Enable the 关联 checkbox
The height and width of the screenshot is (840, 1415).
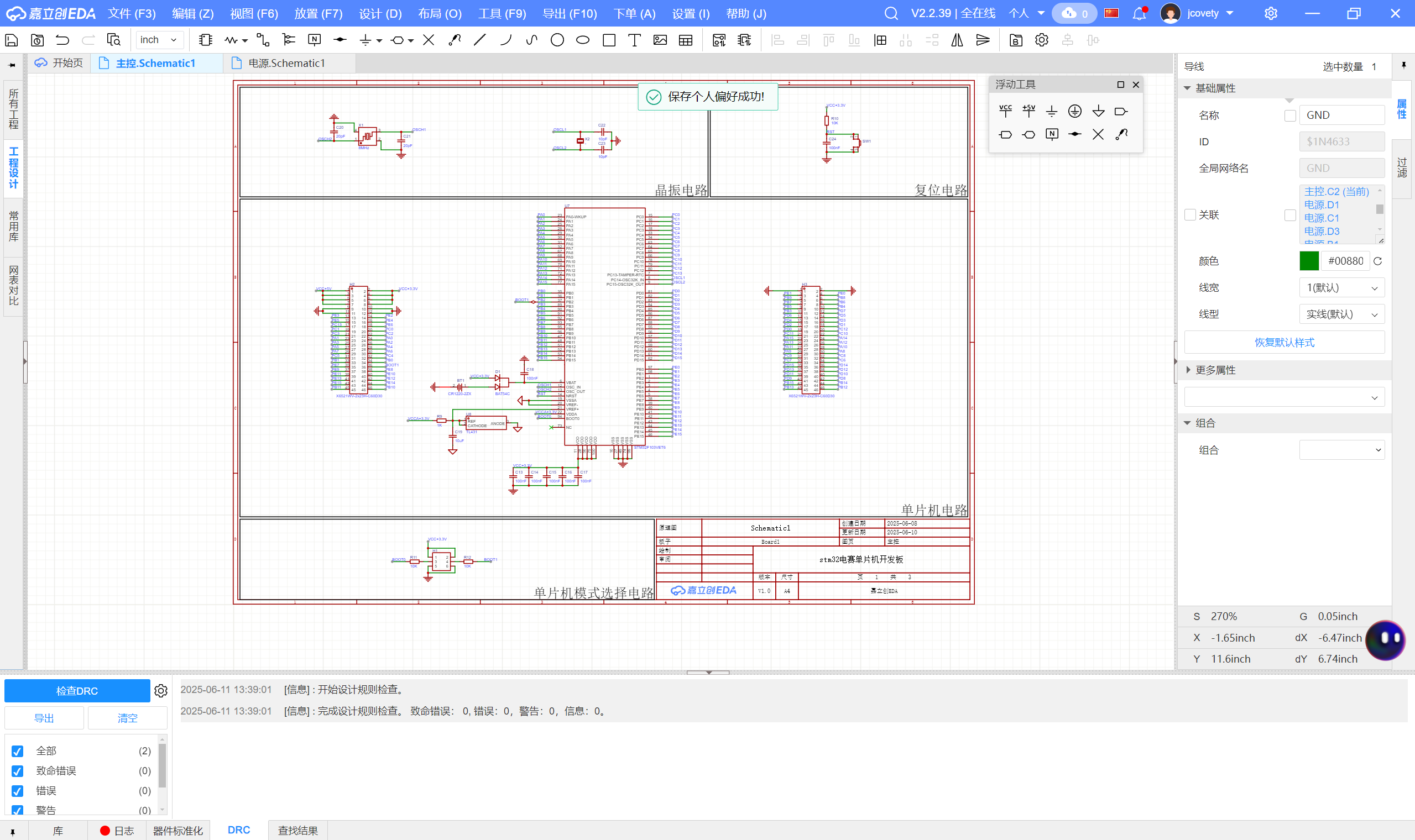coord(1190,215)
